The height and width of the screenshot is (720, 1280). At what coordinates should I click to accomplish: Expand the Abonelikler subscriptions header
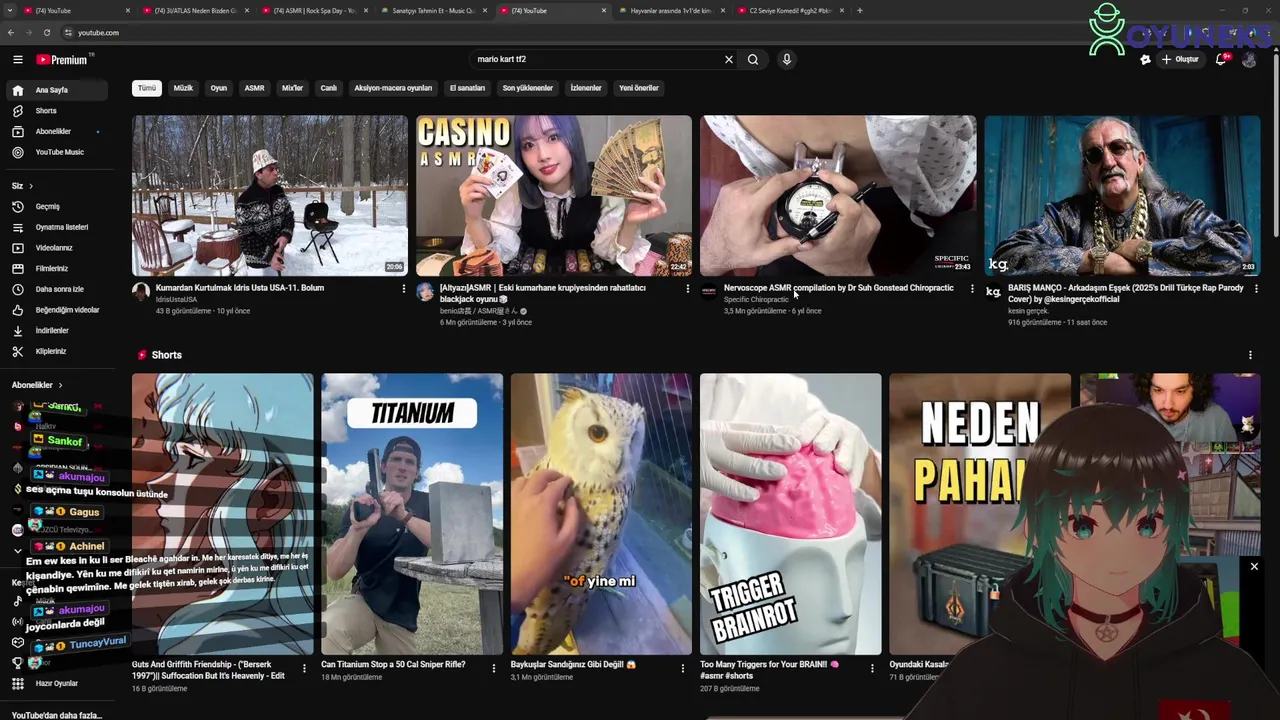click(37, 385)
